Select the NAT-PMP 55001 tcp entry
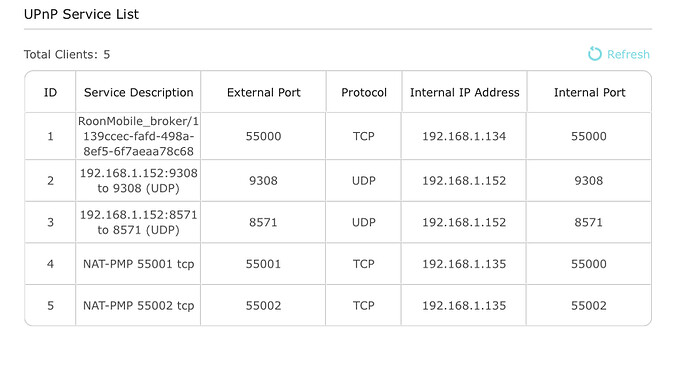The height and width of the screenshot is (365, 690). point(139,264)
